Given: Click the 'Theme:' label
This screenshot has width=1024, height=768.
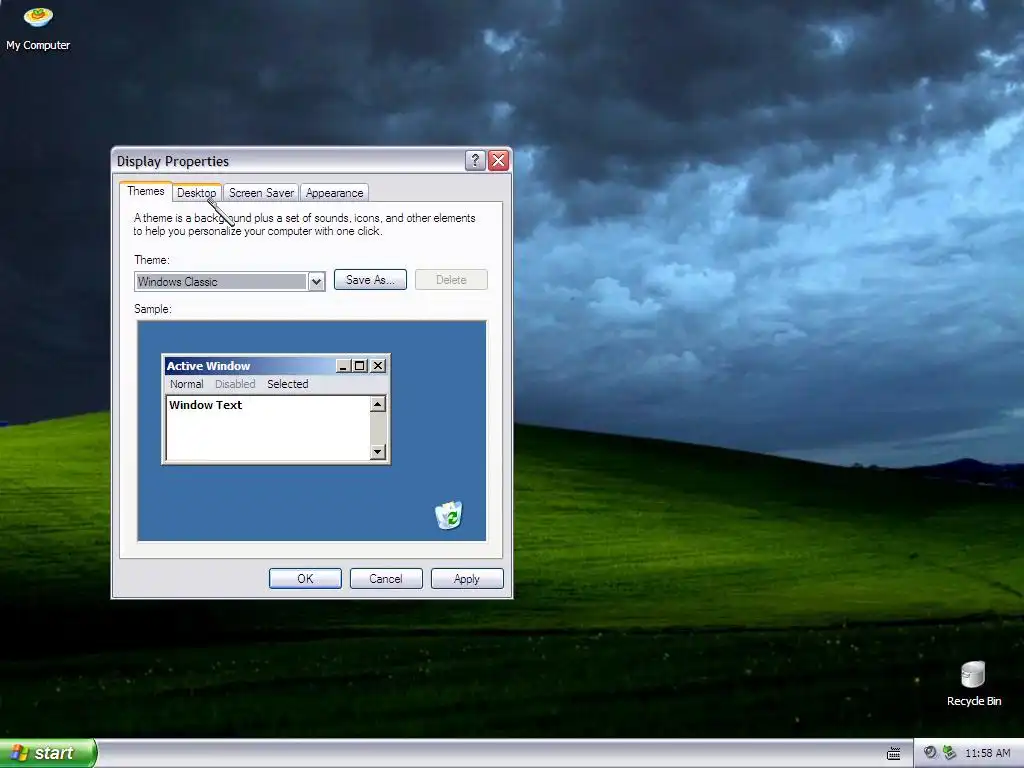Looking at the screenshot, I should point(152,260).
